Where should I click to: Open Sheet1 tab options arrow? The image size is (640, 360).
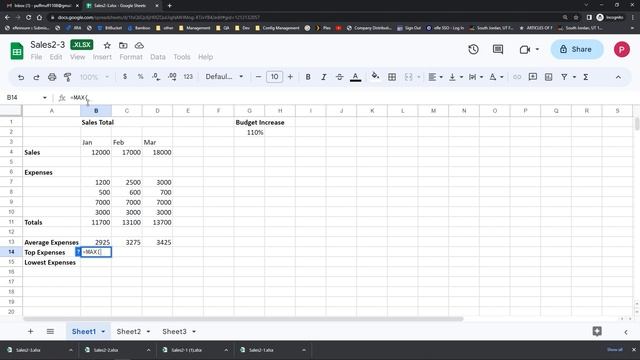click(x=103, y=331)
